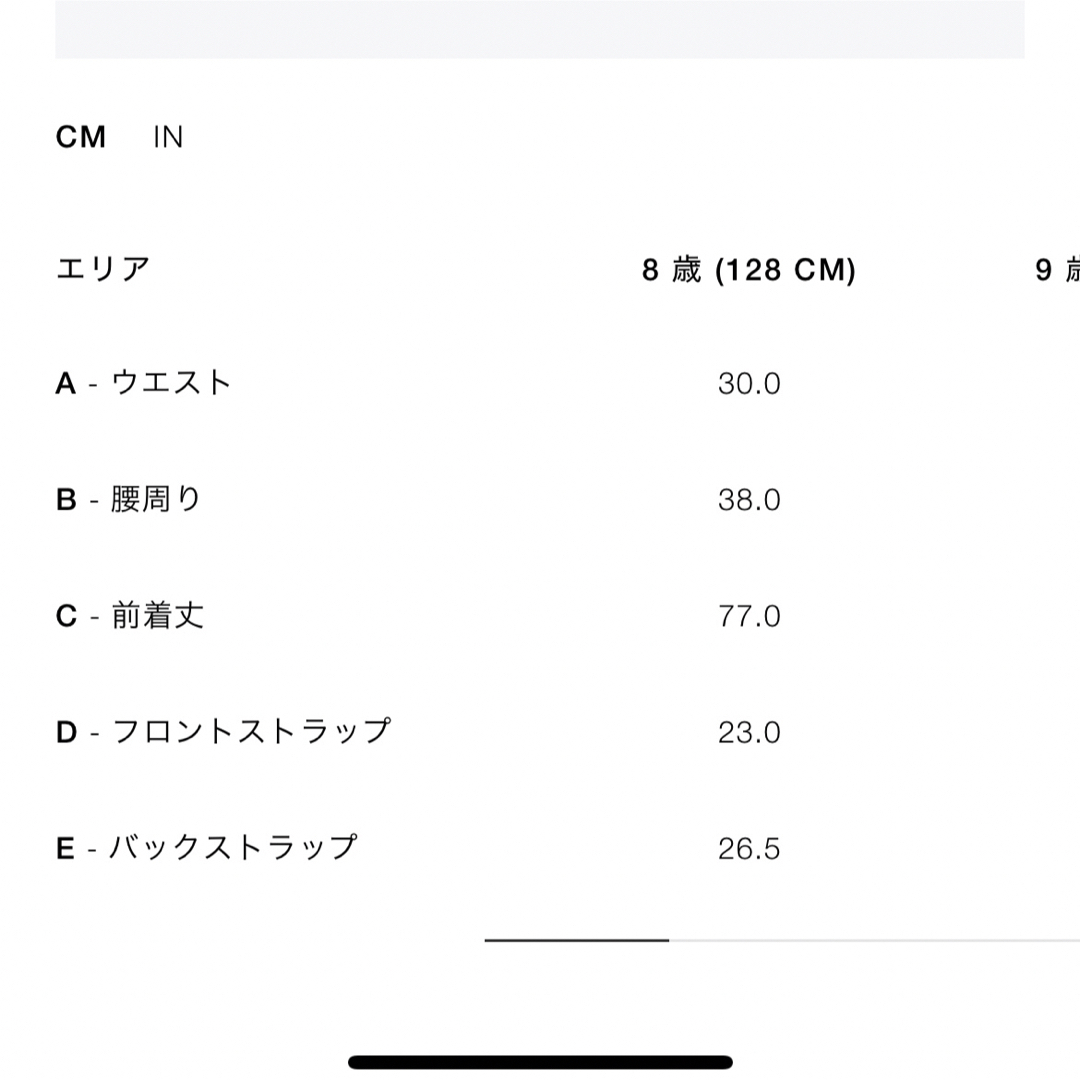Screen dimensions: 1080x1080
Task: Switch units to IN
Action: tap(168, 137)
